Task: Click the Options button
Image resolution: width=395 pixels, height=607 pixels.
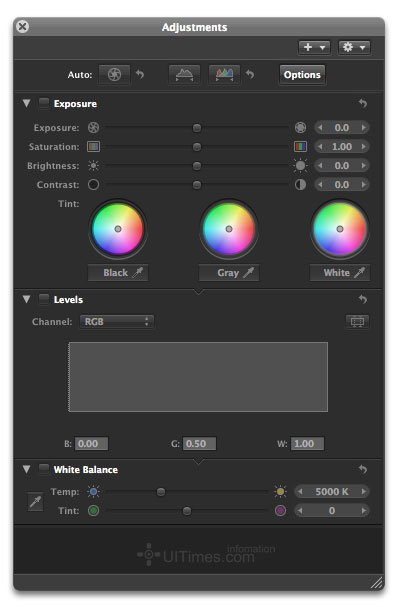Action: (x=302, y=75)
